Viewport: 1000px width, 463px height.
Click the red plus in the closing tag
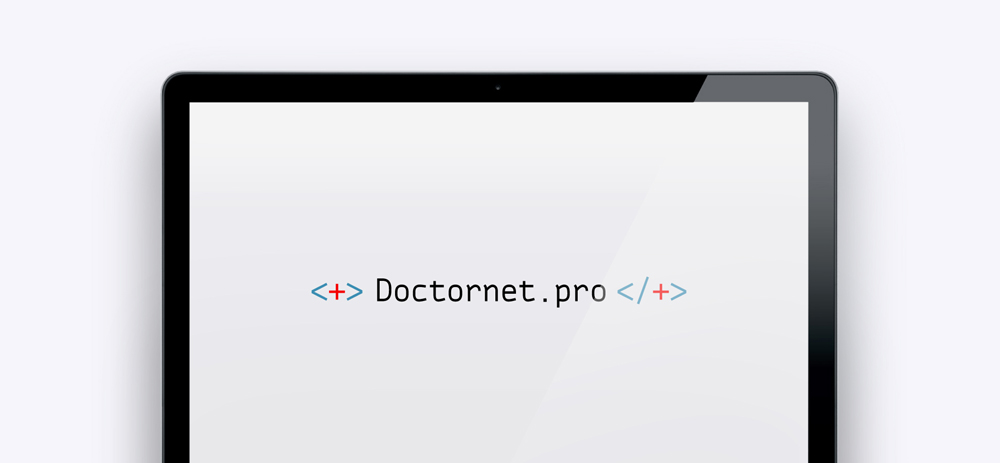tap(661, 292)
